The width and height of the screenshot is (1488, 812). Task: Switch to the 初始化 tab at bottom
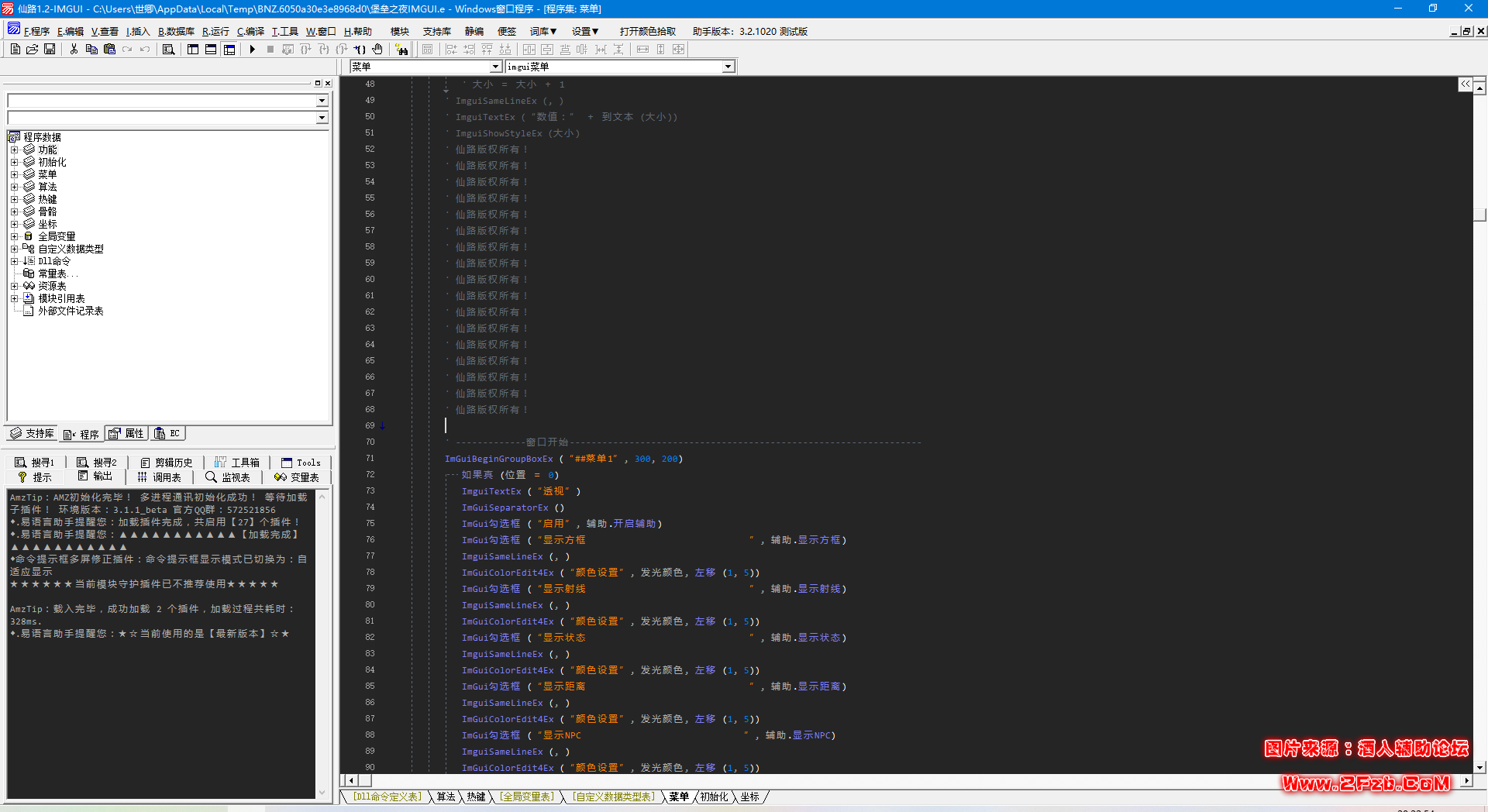713,797
